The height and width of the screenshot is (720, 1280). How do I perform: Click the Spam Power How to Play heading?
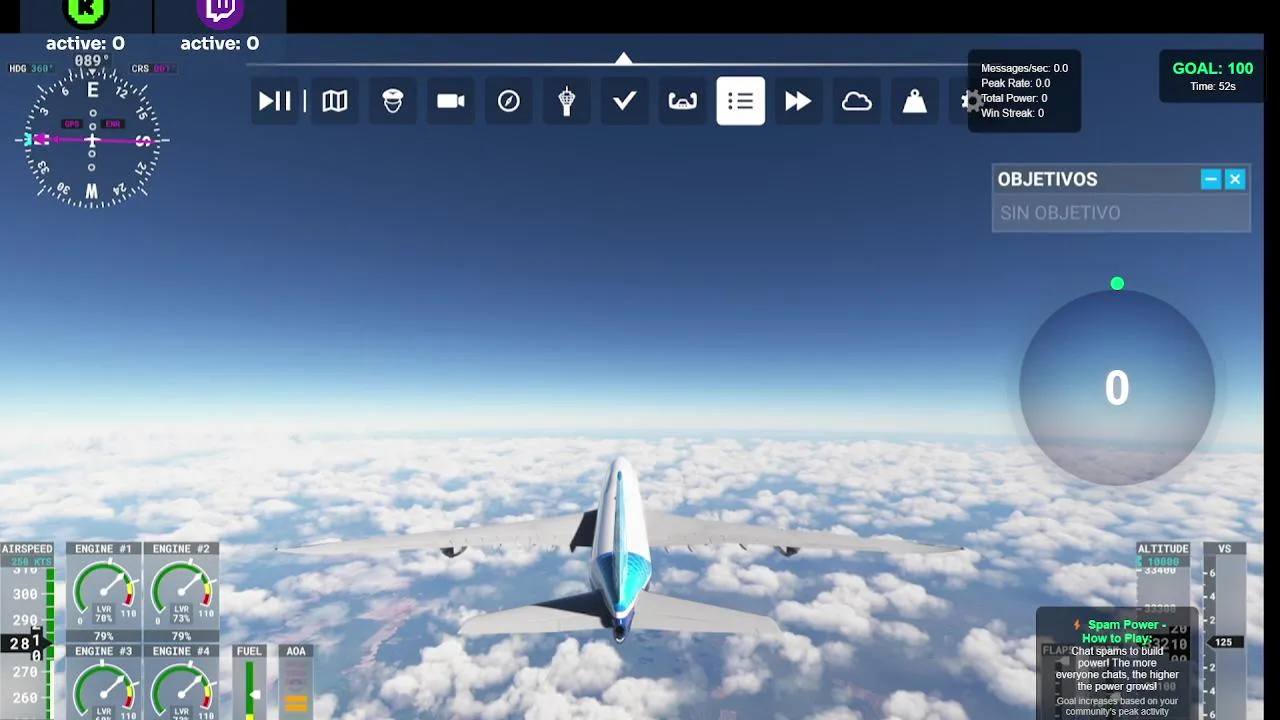pos(1117,631)
